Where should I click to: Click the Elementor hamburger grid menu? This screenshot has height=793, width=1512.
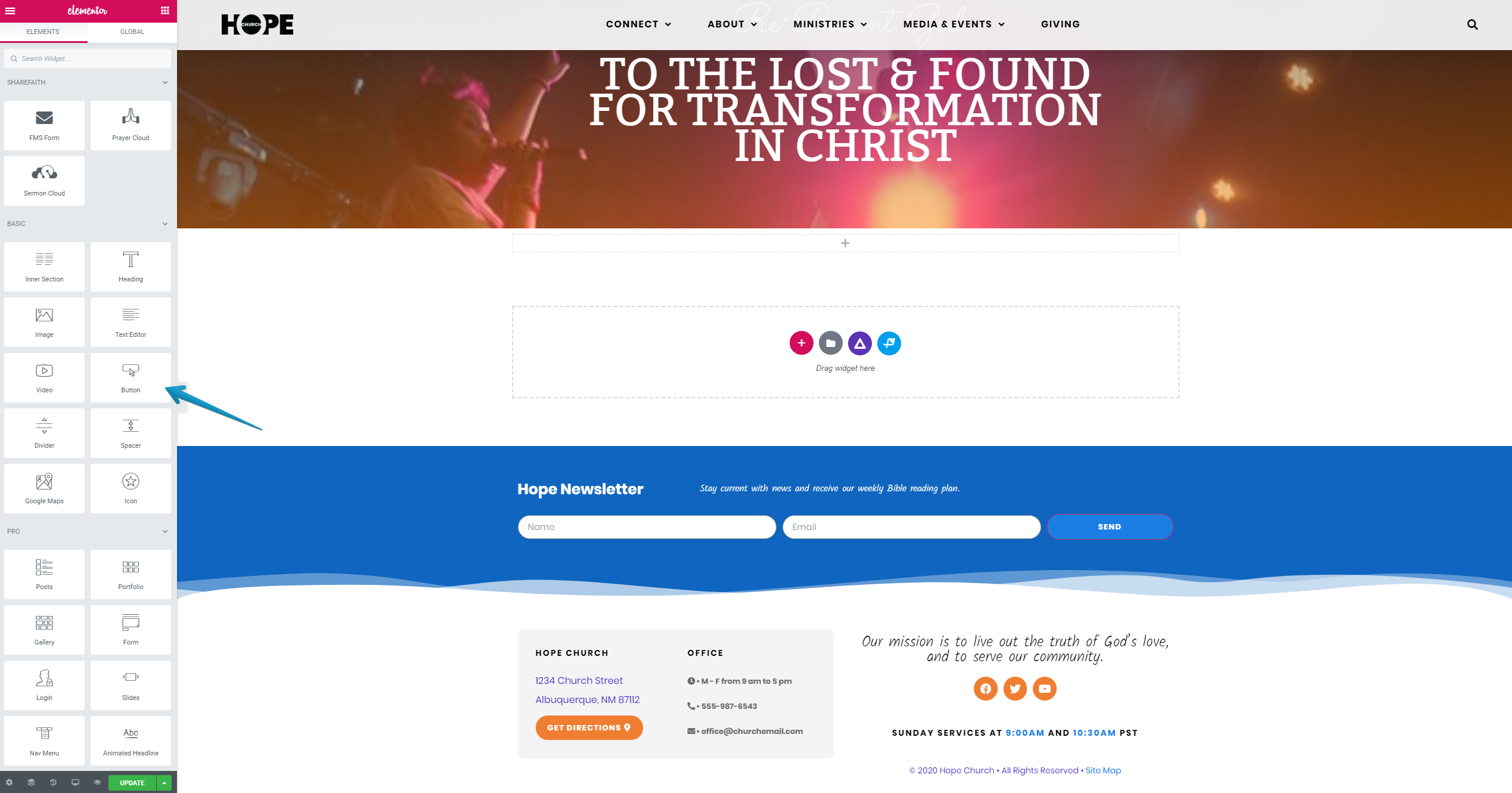[x=165, y=10]
